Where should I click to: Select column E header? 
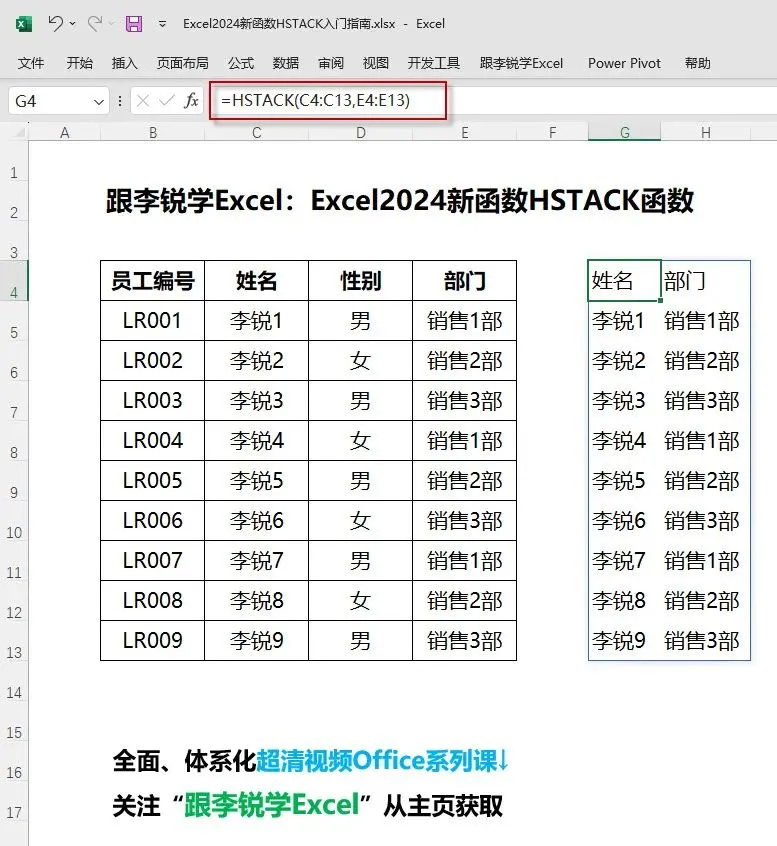point(465,133)
